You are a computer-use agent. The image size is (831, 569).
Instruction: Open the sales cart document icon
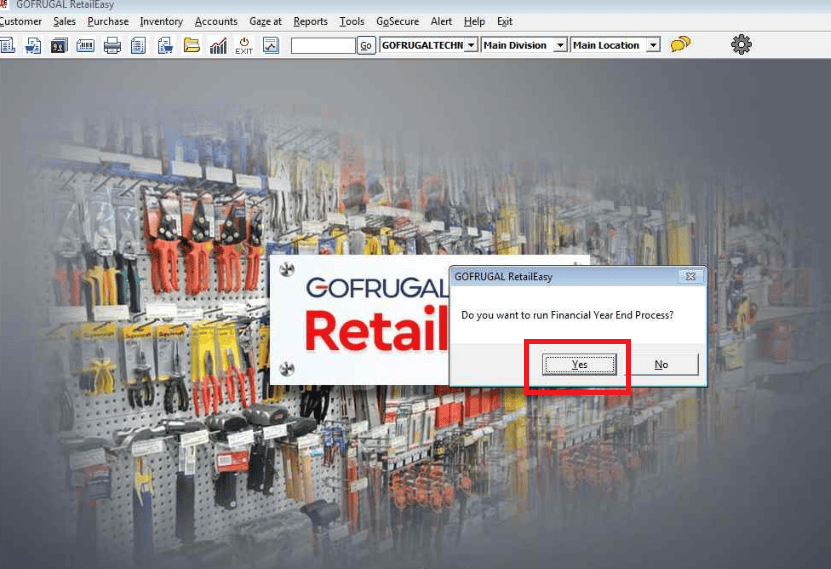33,46
